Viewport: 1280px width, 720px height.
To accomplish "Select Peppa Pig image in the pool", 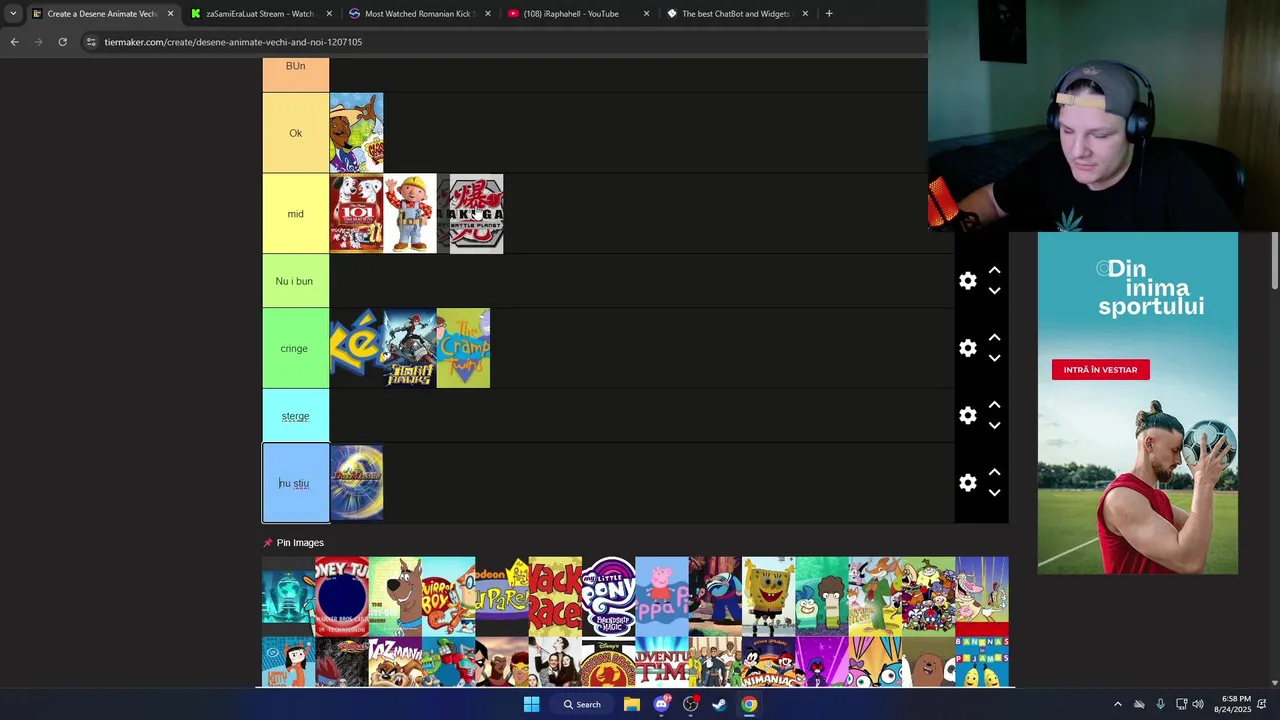I will pos(662,596).
